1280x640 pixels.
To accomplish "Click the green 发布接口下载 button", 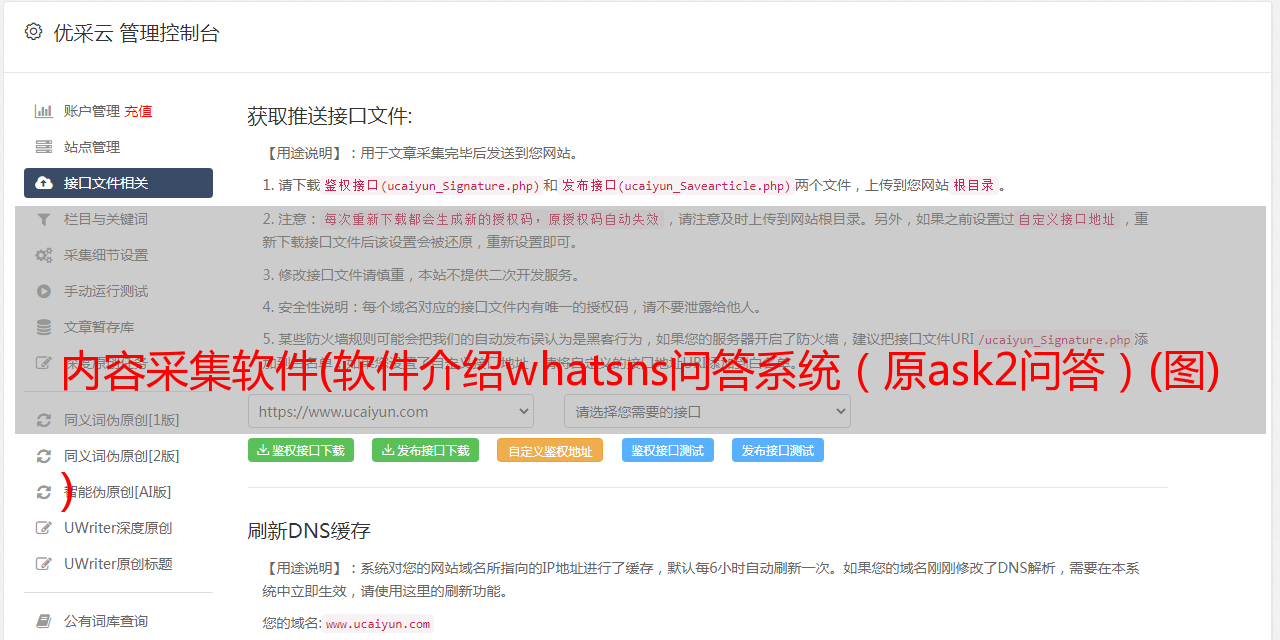I will tap(425, 450).
